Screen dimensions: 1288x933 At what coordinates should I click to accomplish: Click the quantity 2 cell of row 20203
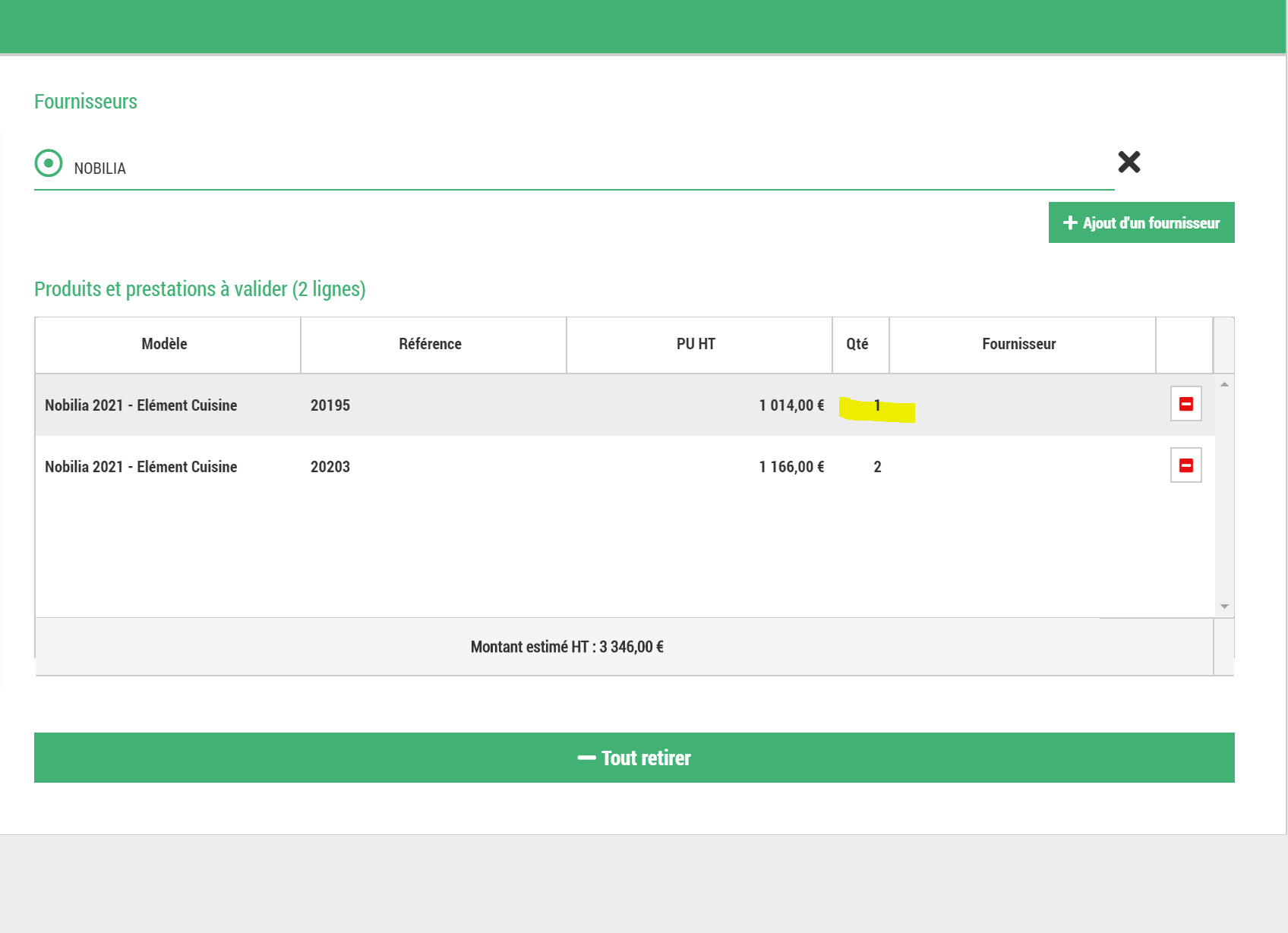(x=877, y=467)
